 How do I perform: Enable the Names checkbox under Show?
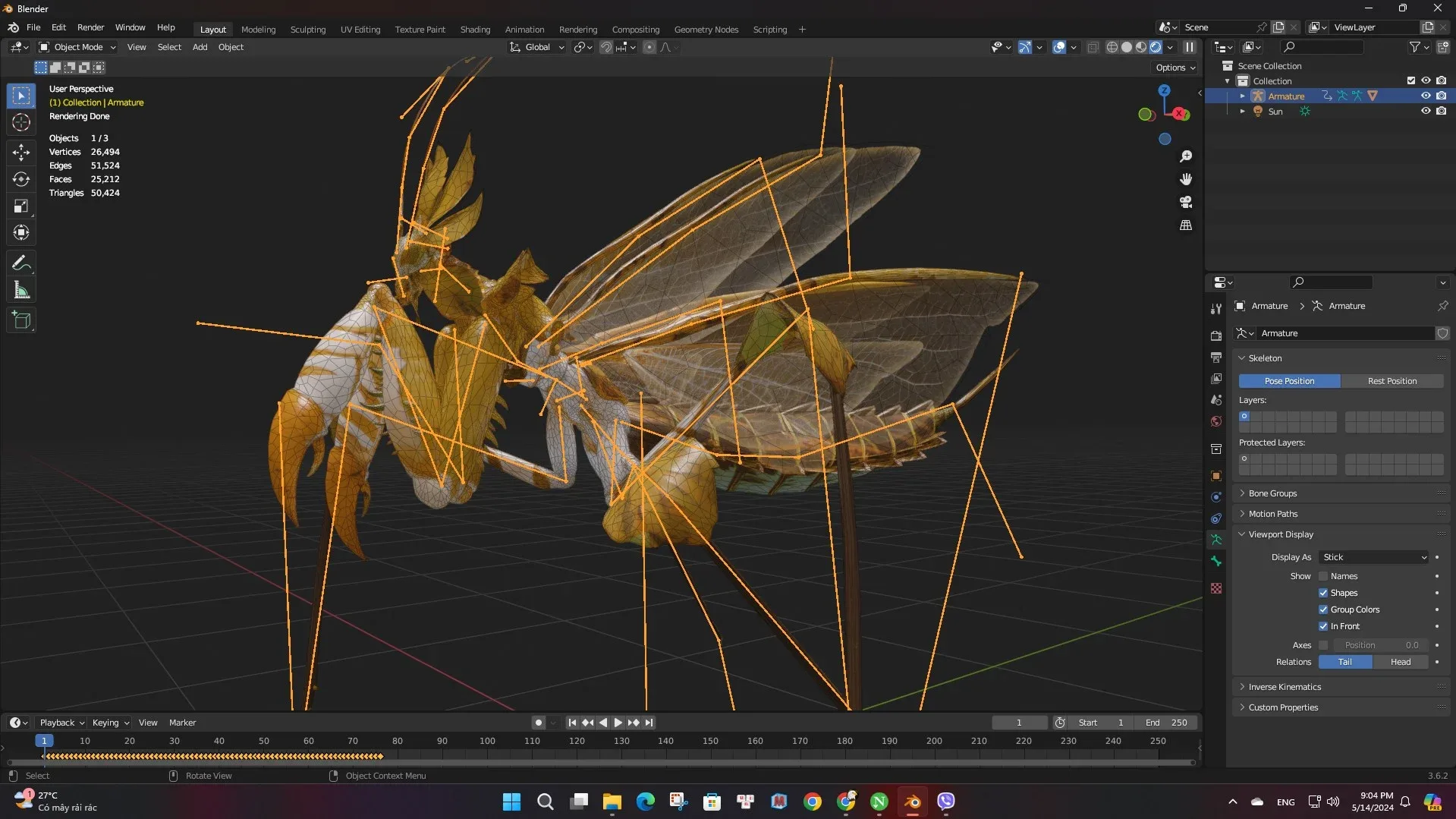tap(1324, 576)
